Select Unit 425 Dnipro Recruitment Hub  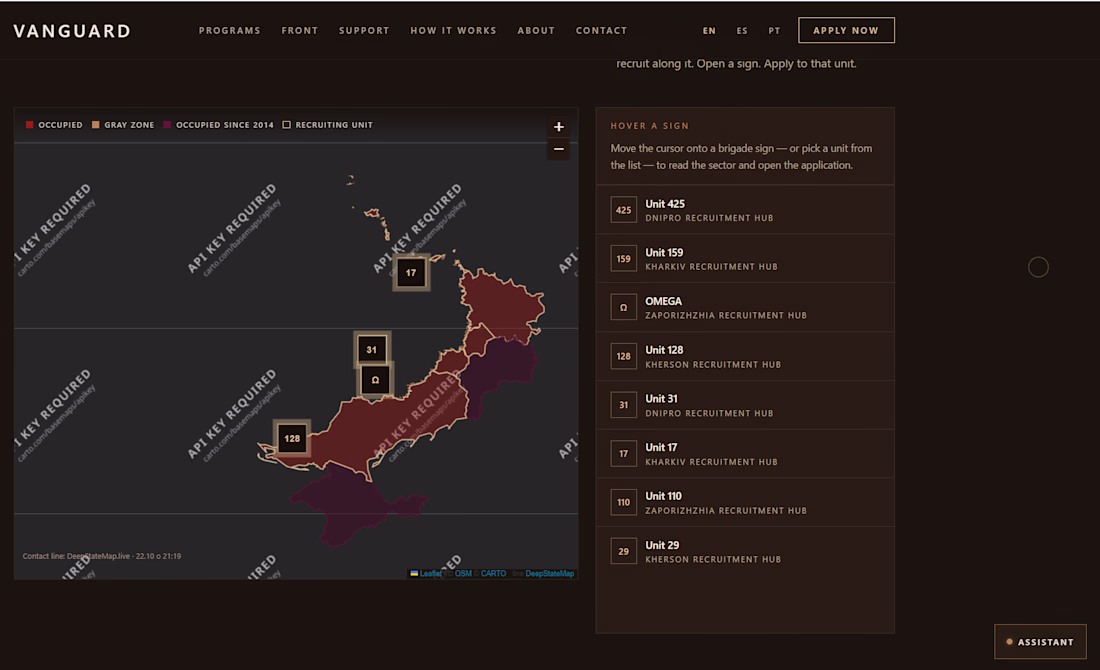[x=745, y=210]
